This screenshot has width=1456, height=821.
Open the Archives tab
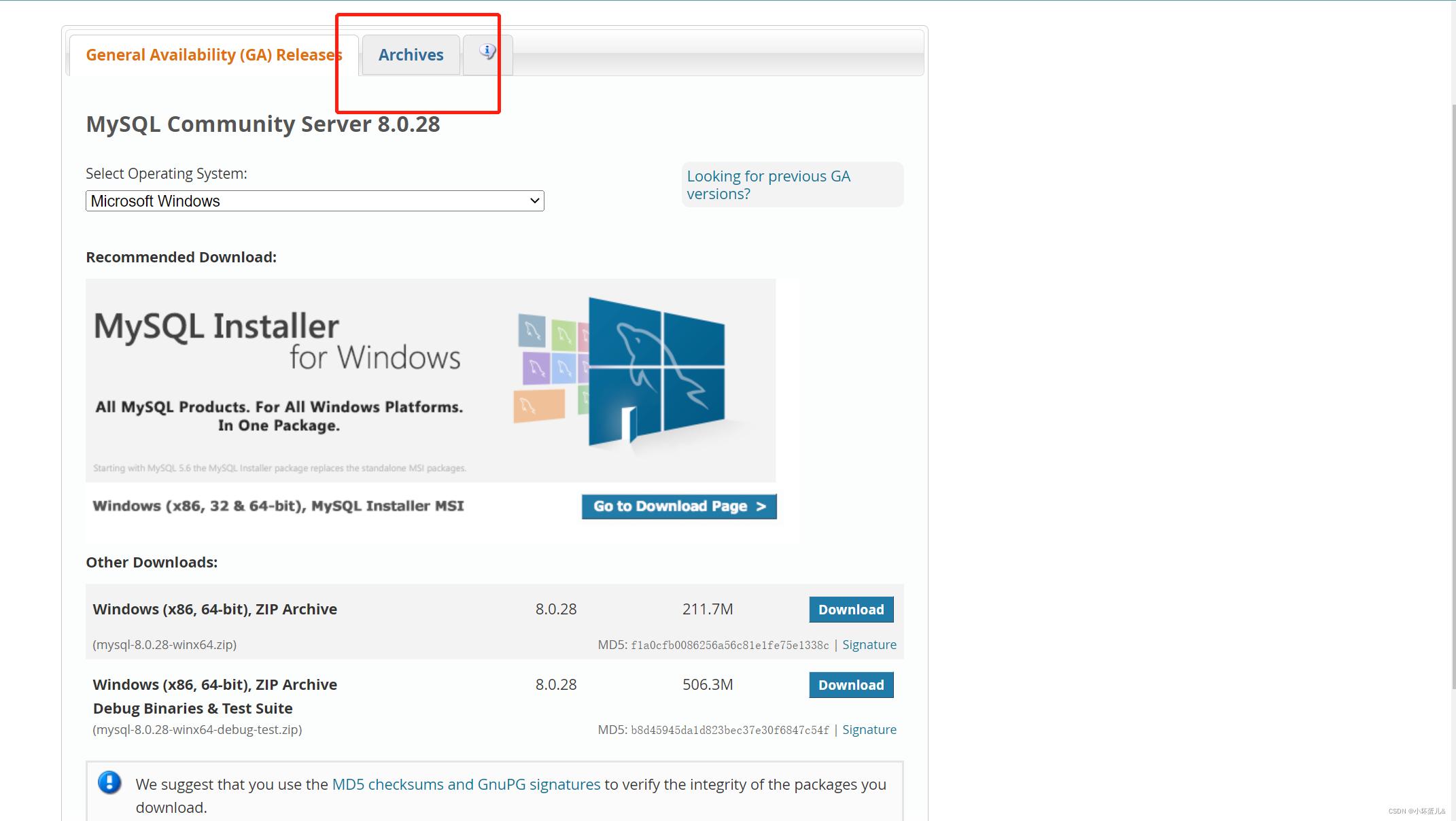(x=411, y=55)
